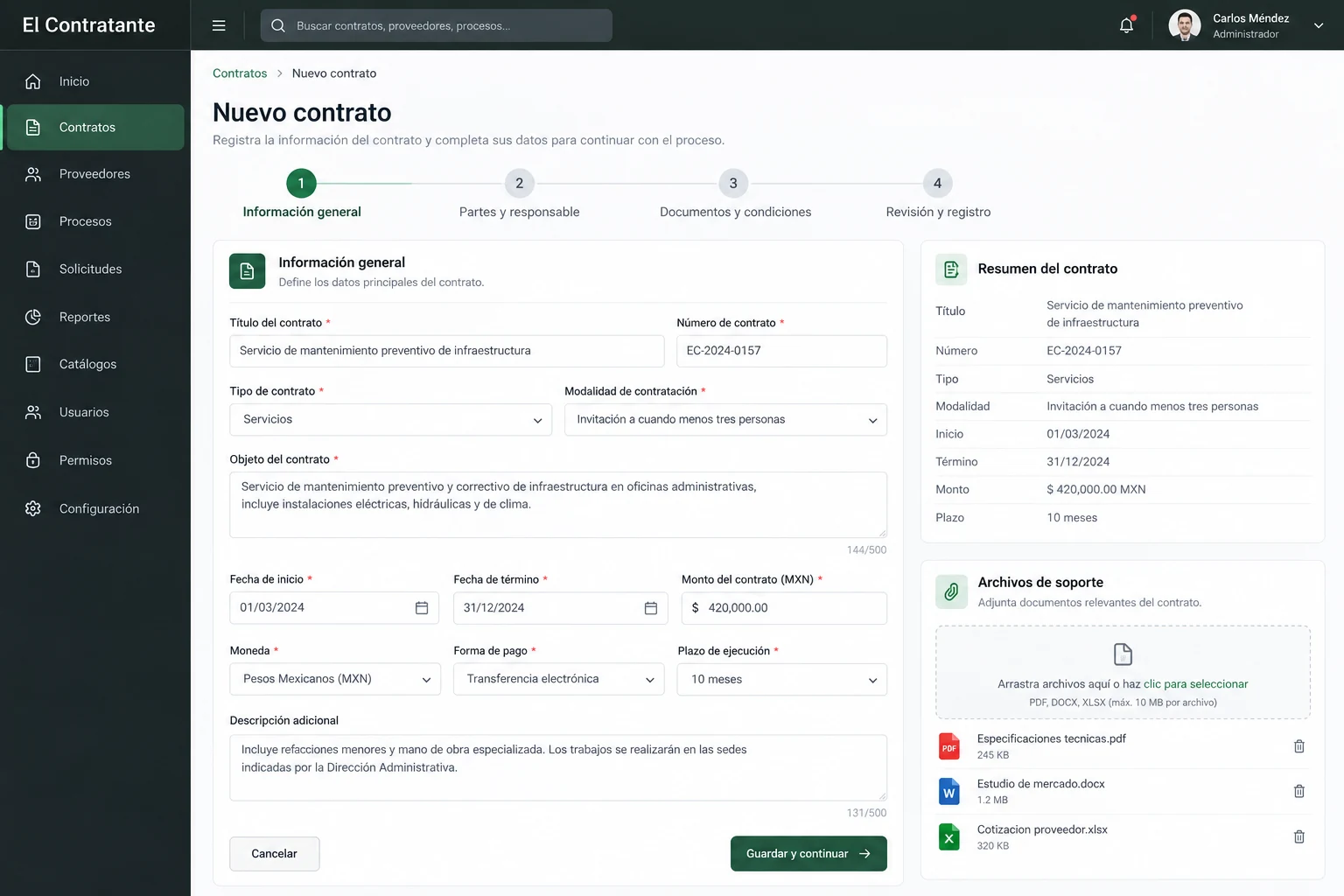
Task: Click 'clic para seleccionar' upload link
Action: coord(1195,684)
